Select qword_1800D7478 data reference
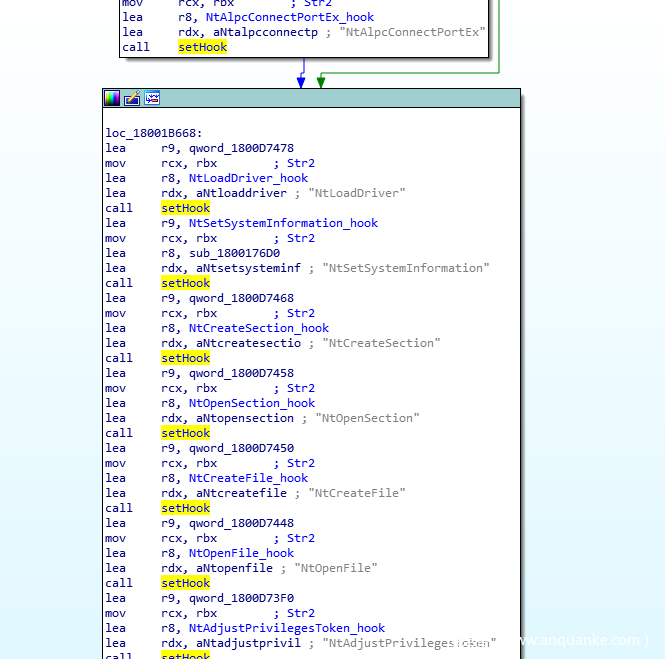The height and width of the screenshot is (659, 665). (241, 148)
